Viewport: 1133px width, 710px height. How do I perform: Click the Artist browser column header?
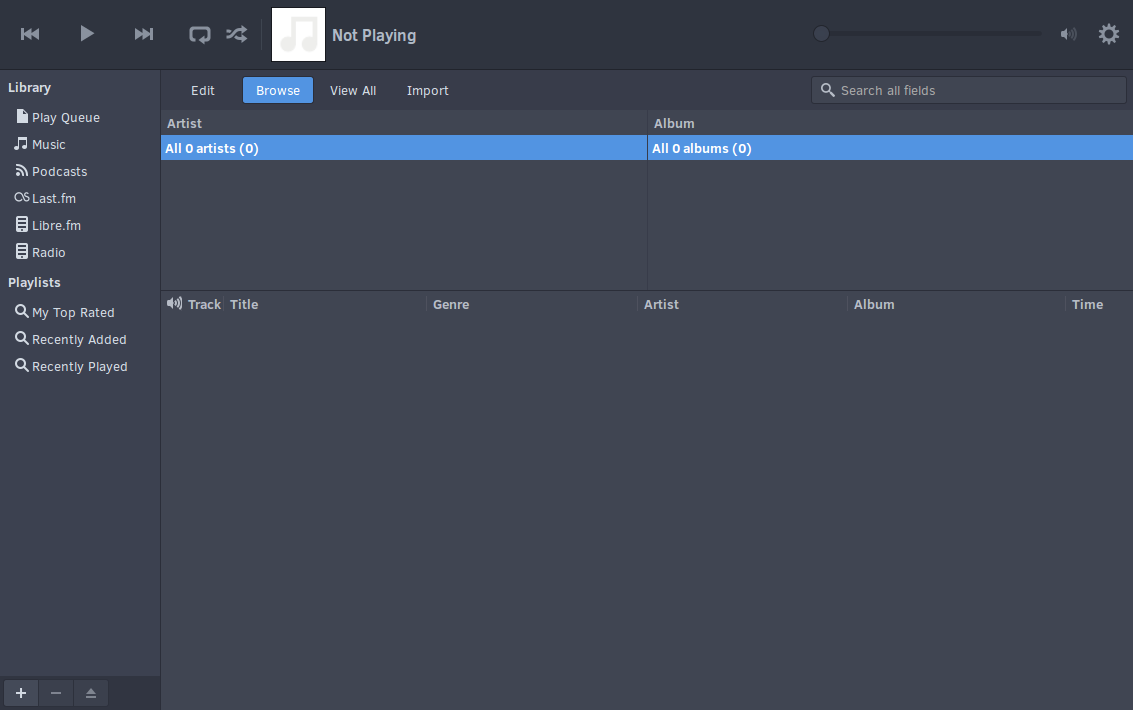point(404,124)
